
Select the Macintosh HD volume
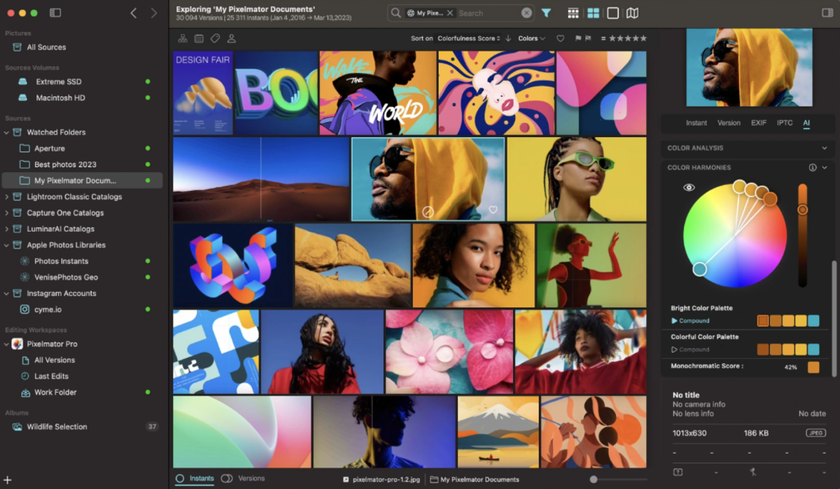pyautogui.click(x=60, y=97)
